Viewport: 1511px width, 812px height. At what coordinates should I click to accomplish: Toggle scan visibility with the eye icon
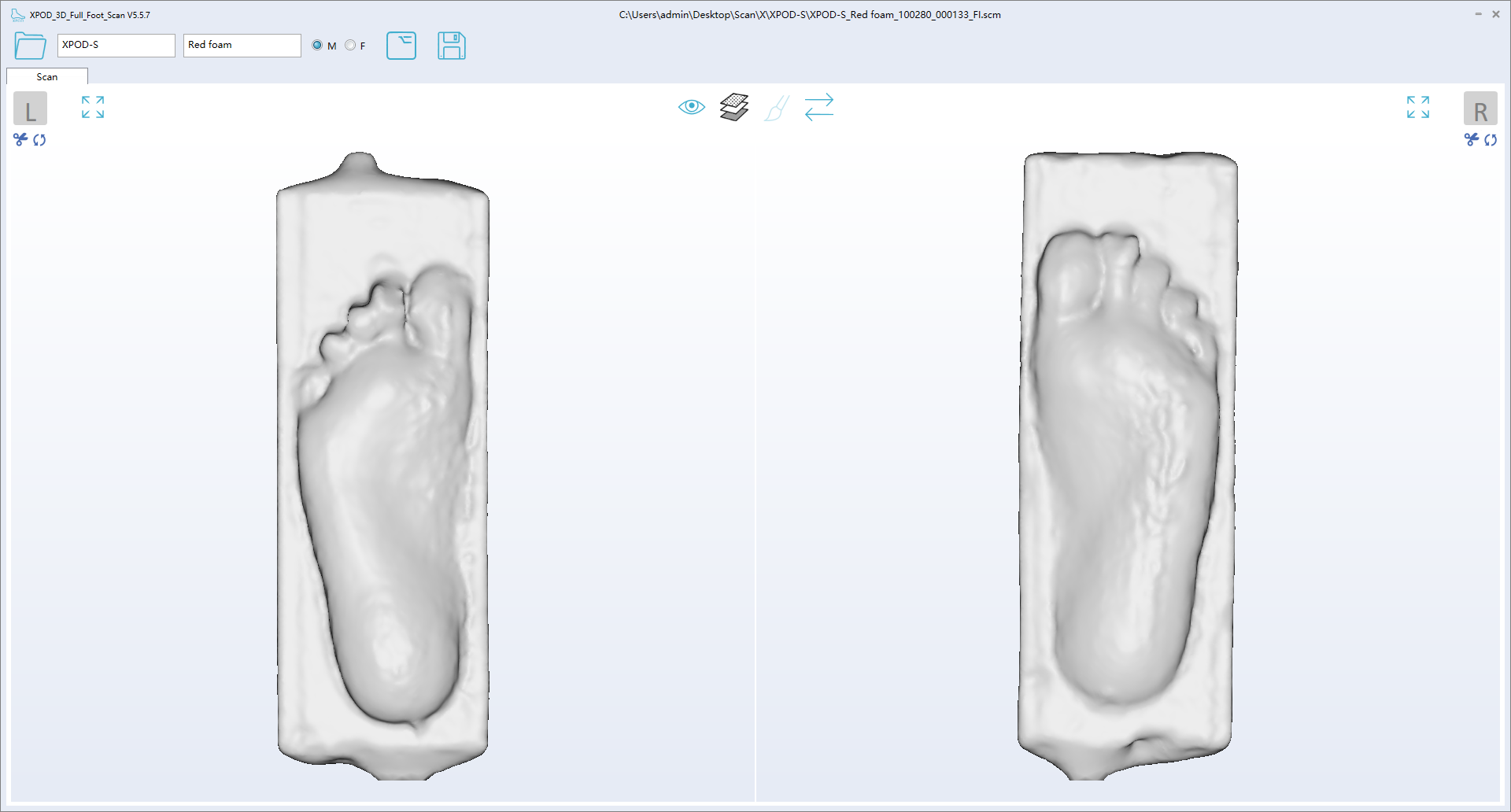click(x=691, y=107)
